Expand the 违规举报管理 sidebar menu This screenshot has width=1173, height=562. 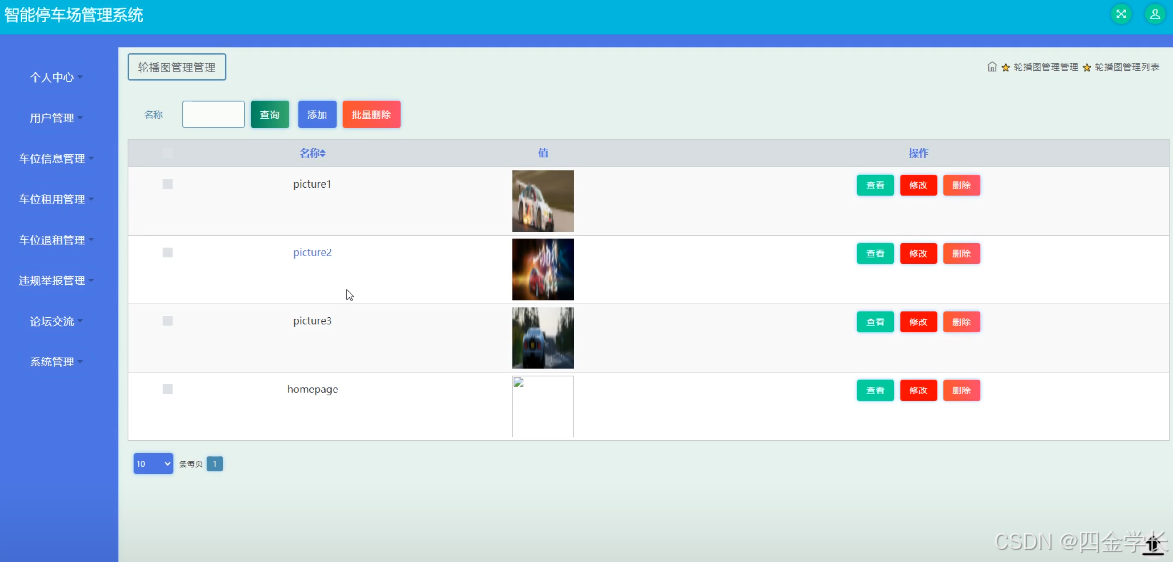[56, 281]
